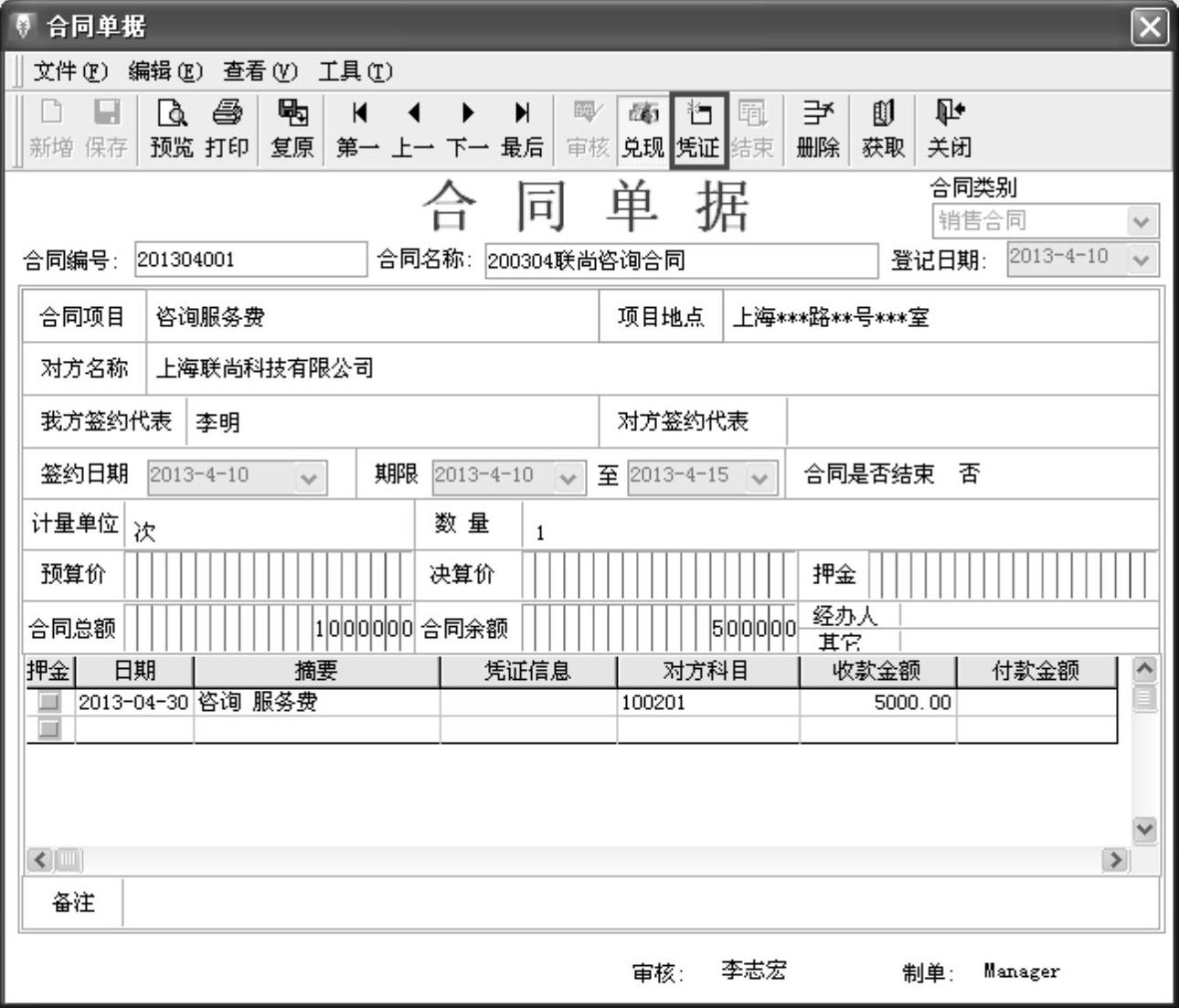Go to 下一 next record

pyautogui.click(x=468, y=129)
